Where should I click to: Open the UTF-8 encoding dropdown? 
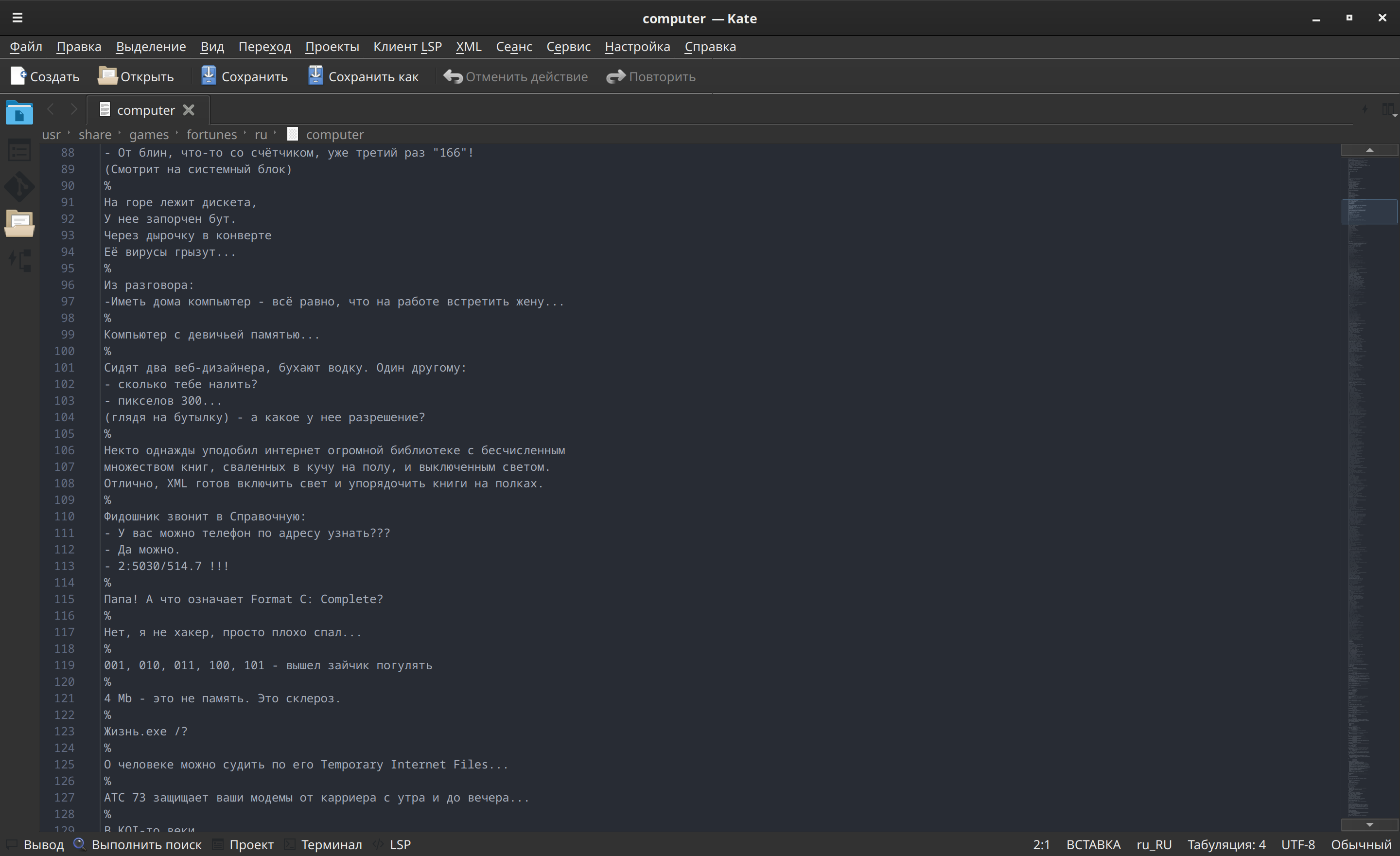click(x=1298, y=845)
